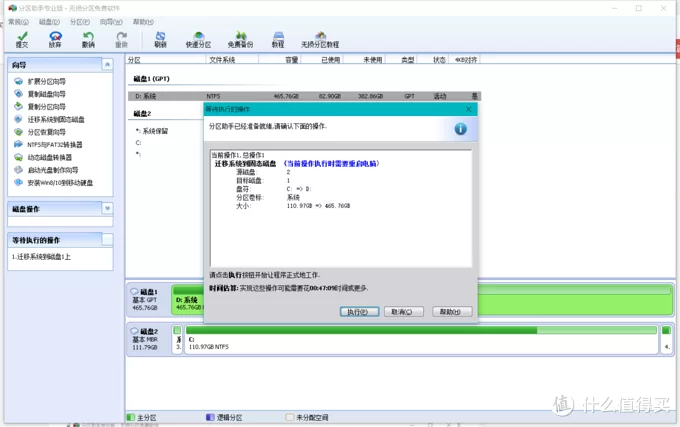The height and width of the screenshot is (427, 680).
Task: Select 迁移系统到固态磁盘 wizard in sidebar
Action: click(x=55, y=119)
